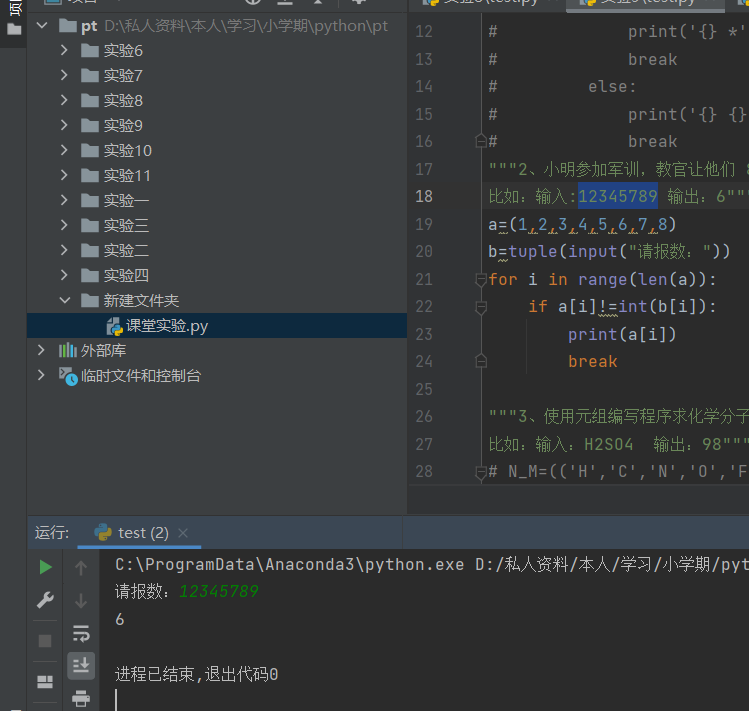The height and width of the screenshot is (711, 749).
Task: Click fold marker at line 22
Action: pos(481,307)
